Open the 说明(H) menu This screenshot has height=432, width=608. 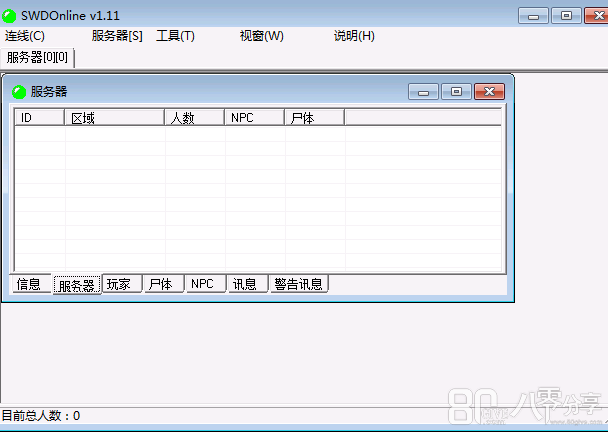click(x=354, y=36)
